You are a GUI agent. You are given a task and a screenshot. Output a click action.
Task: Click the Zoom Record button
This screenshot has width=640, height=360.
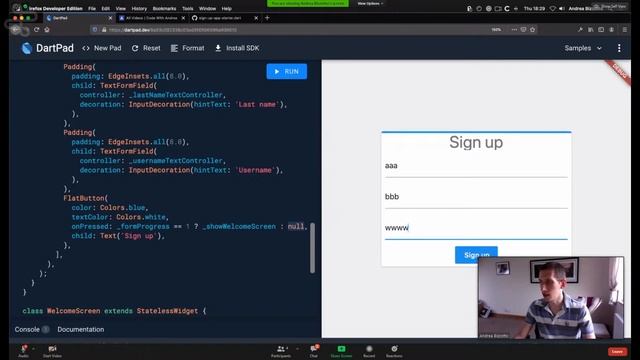tap(369, 351)
